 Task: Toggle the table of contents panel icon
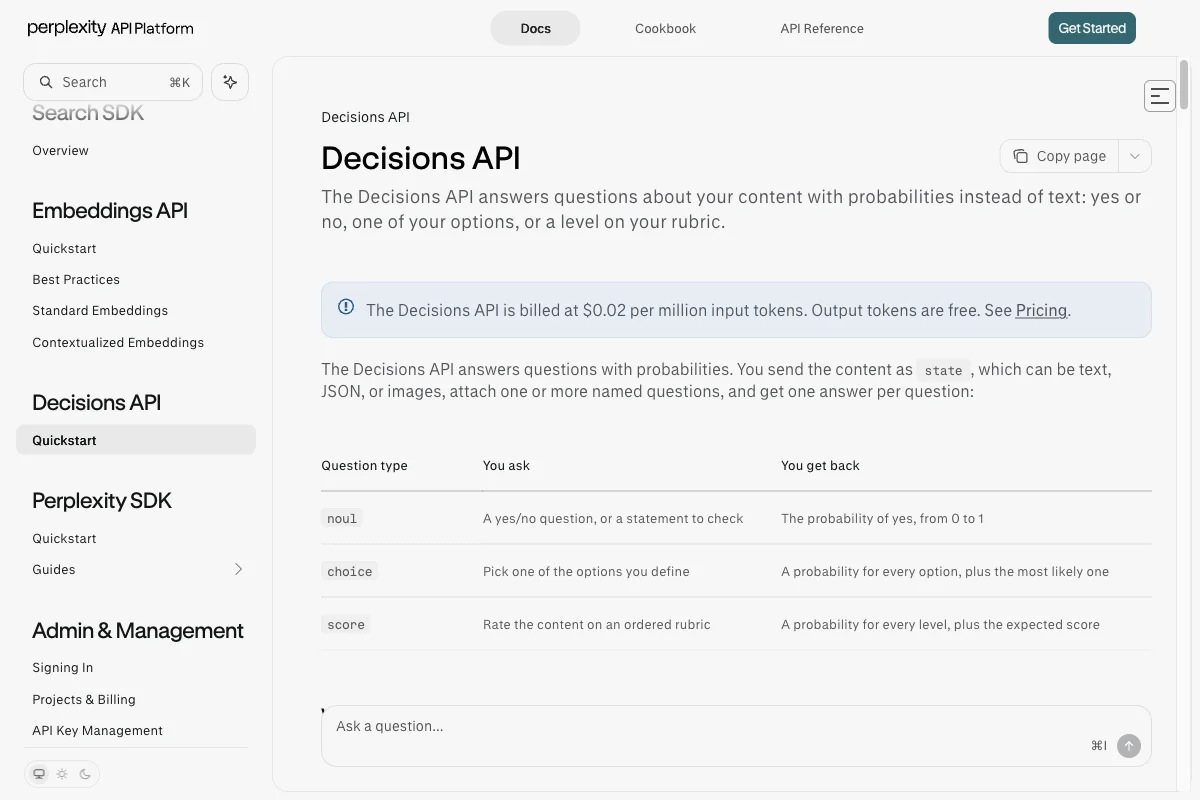(x=1160, y=96)
